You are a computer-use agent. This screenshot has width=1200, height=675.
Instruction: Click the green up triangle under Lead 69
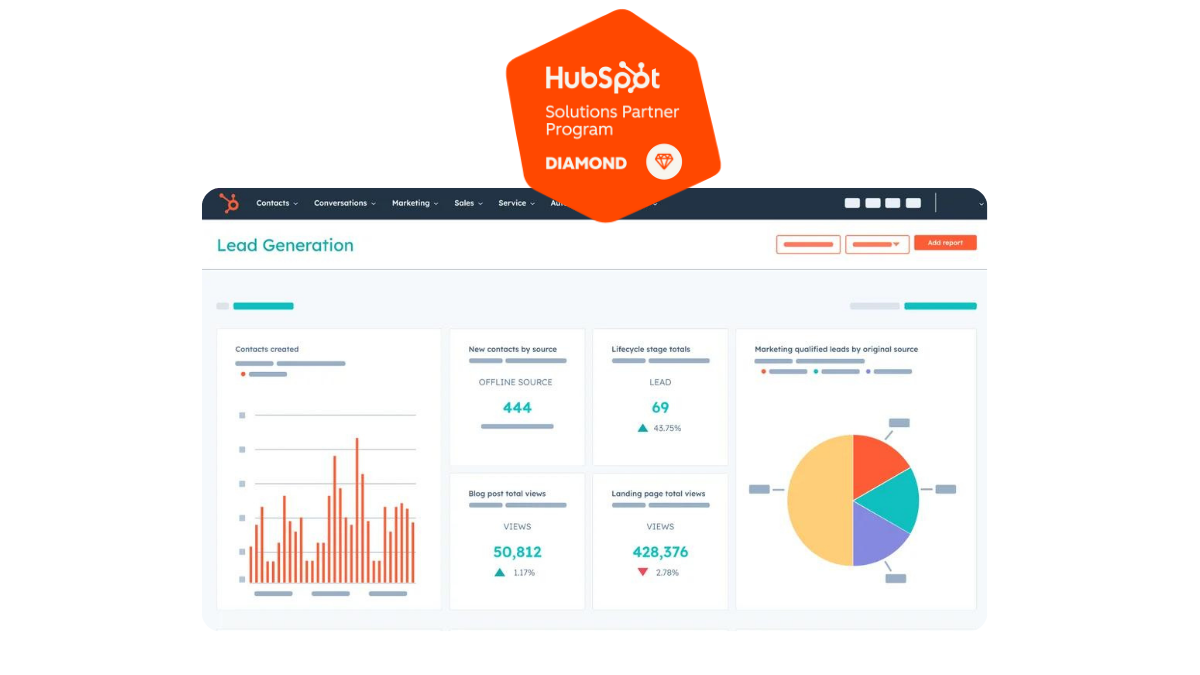643,428
